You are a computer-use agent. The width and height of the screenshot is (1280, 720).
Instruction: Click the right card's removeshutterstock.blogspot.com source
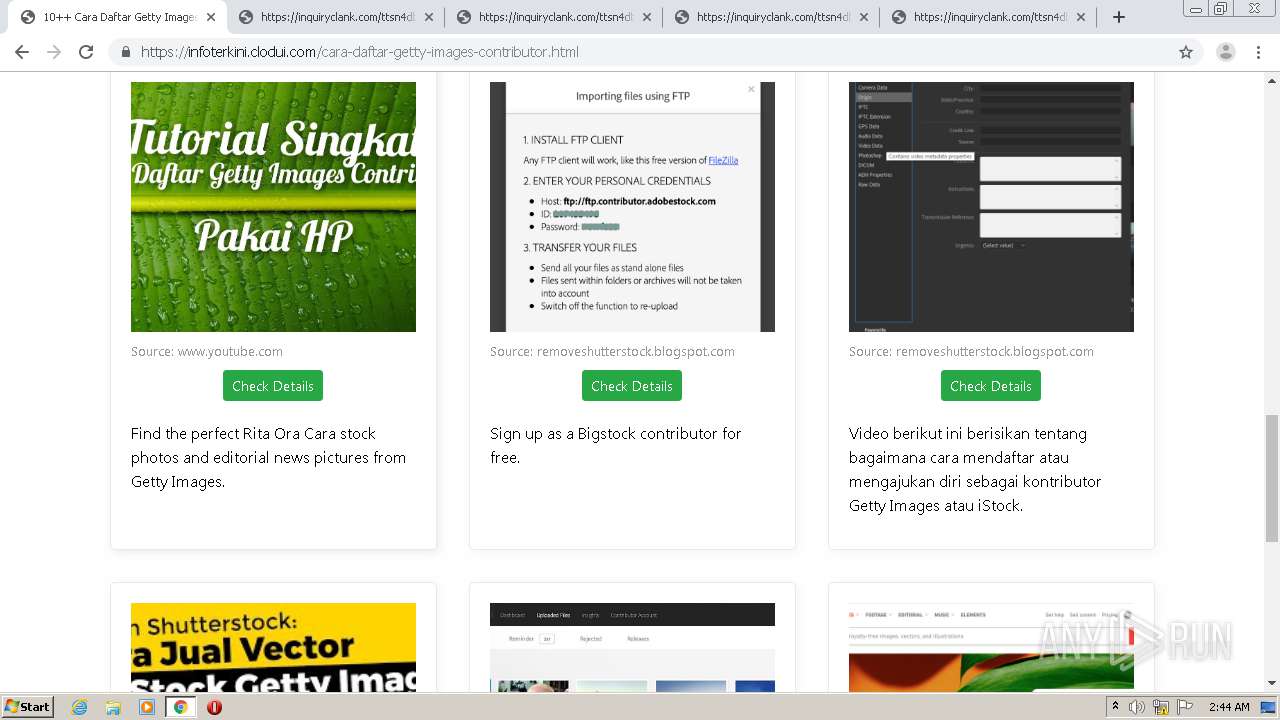971,351
